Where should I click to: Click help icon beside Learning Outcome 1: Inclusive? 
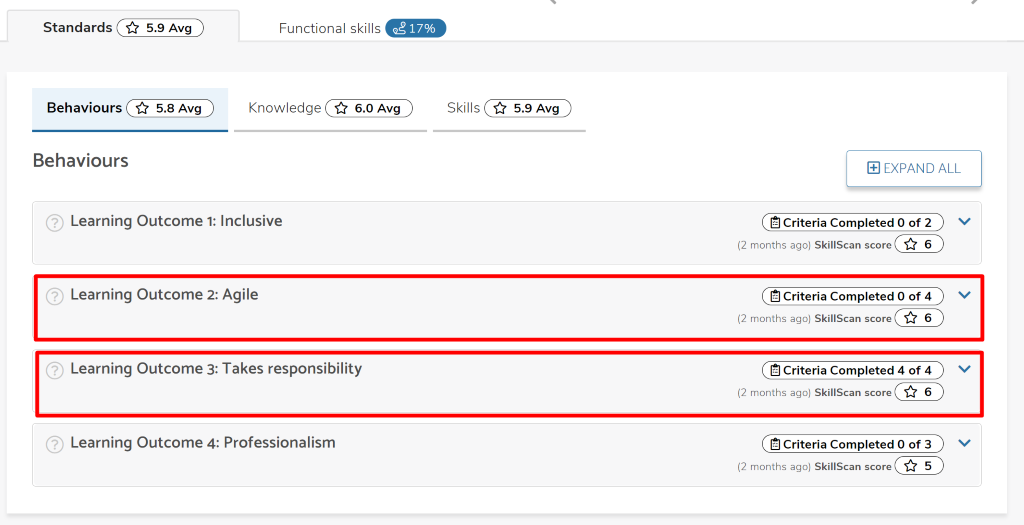coord(54,223)
